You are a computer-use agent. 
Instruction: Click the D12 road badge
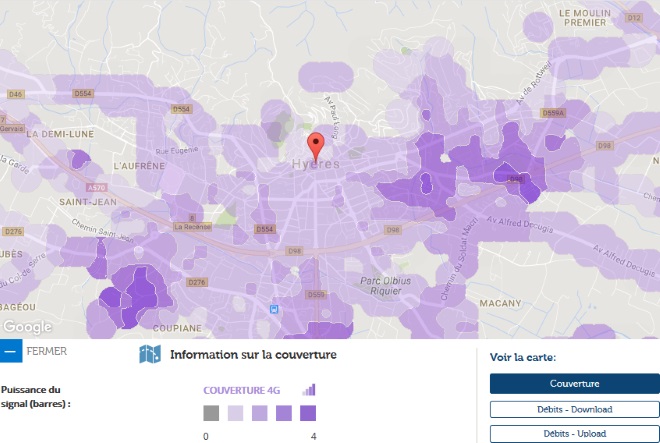tap(634, 18)
